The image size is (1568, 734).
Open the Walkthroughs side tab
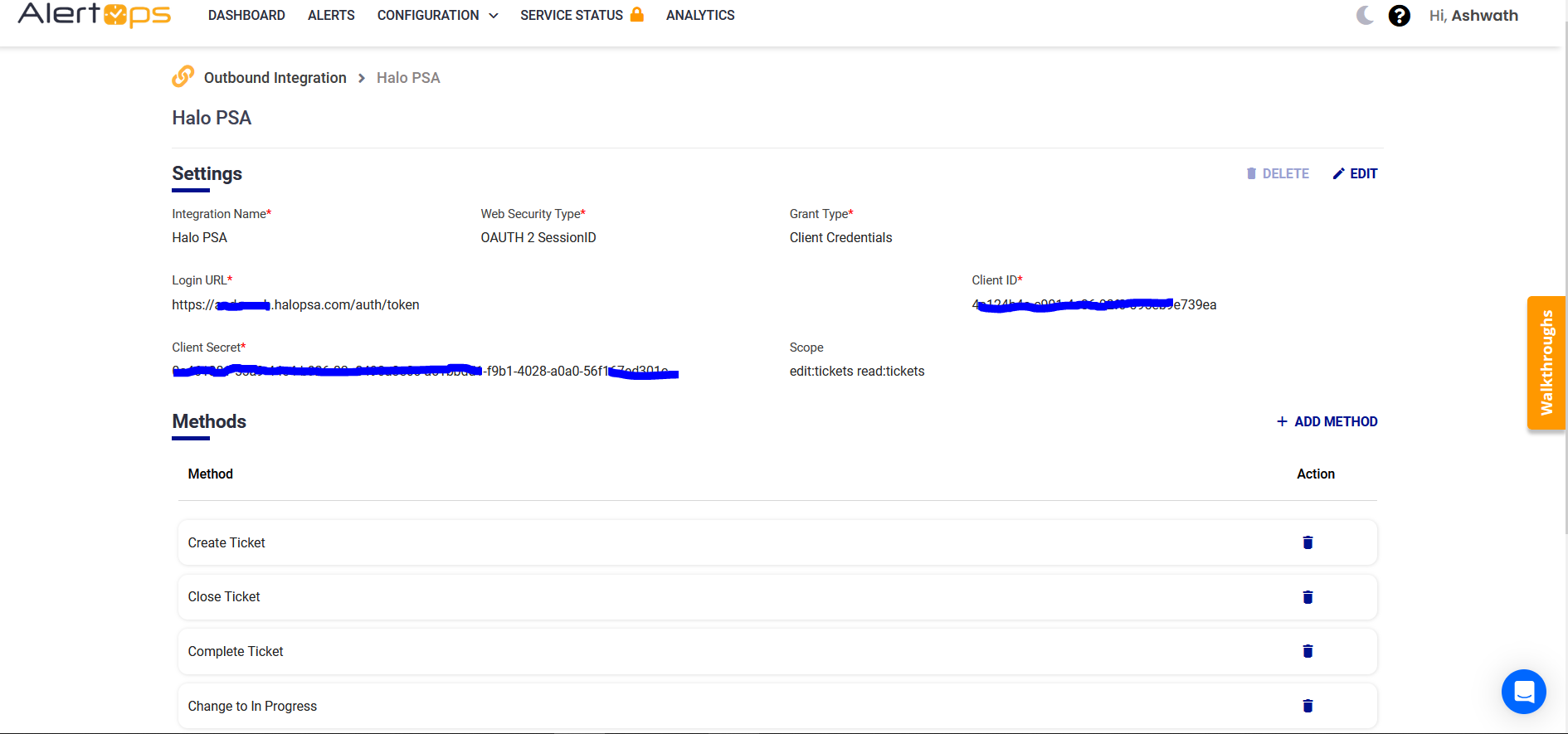pos(1546,362)
